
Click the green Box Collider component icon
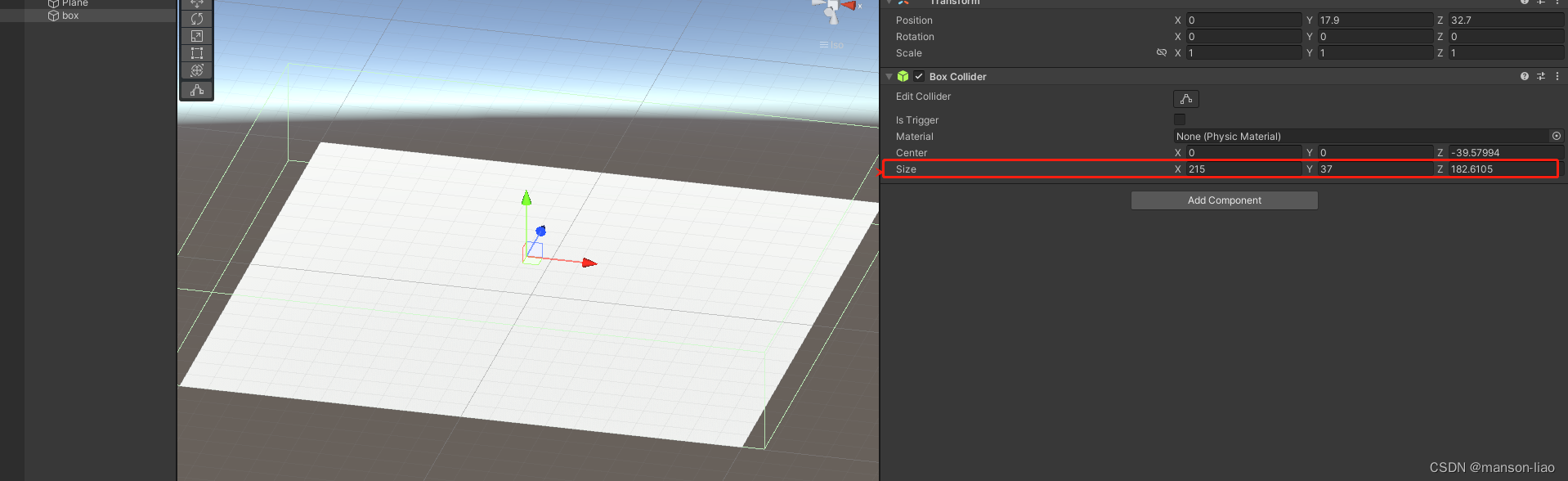pos(903,76)
